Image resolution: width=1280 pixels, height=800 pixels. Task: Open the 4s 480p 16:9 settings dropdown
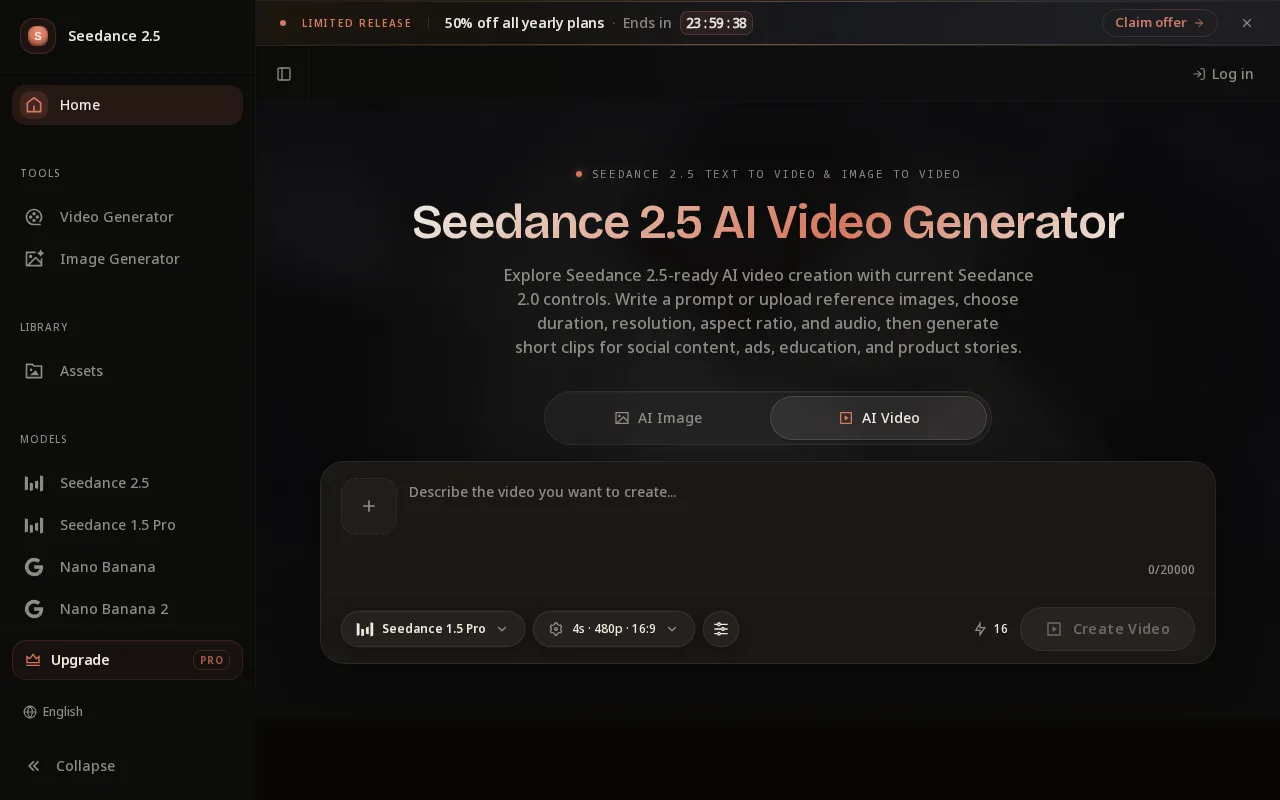click(x=614, y=629)
